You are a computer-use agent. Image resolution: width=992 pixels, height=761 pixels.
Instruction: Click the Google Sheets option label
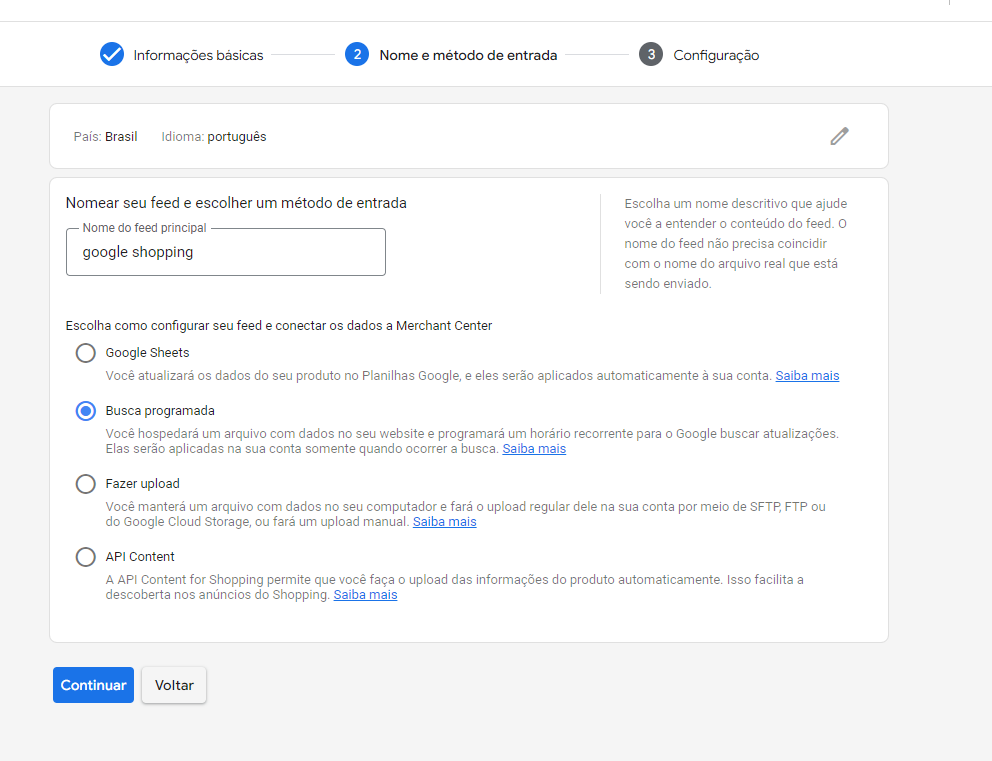(147, 352)
